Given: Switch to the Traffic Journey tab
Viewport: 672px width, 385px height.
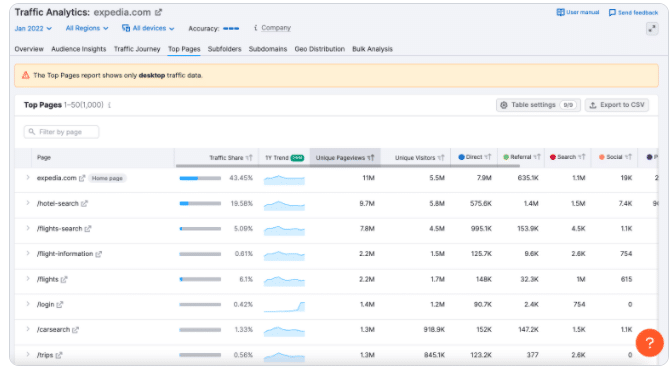Looking at the screenshot, I should [137, 49].
